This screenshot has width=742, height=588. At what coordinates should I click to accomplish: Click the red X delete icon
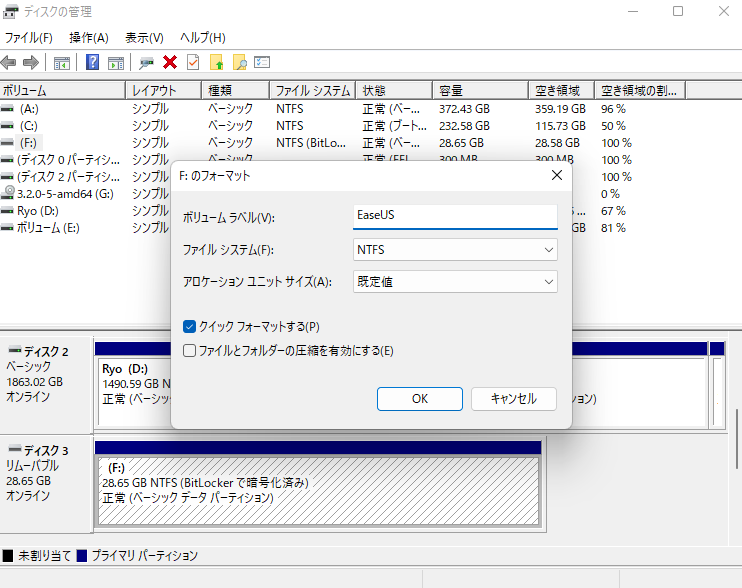pyautogui.click(x=170, y=62)
